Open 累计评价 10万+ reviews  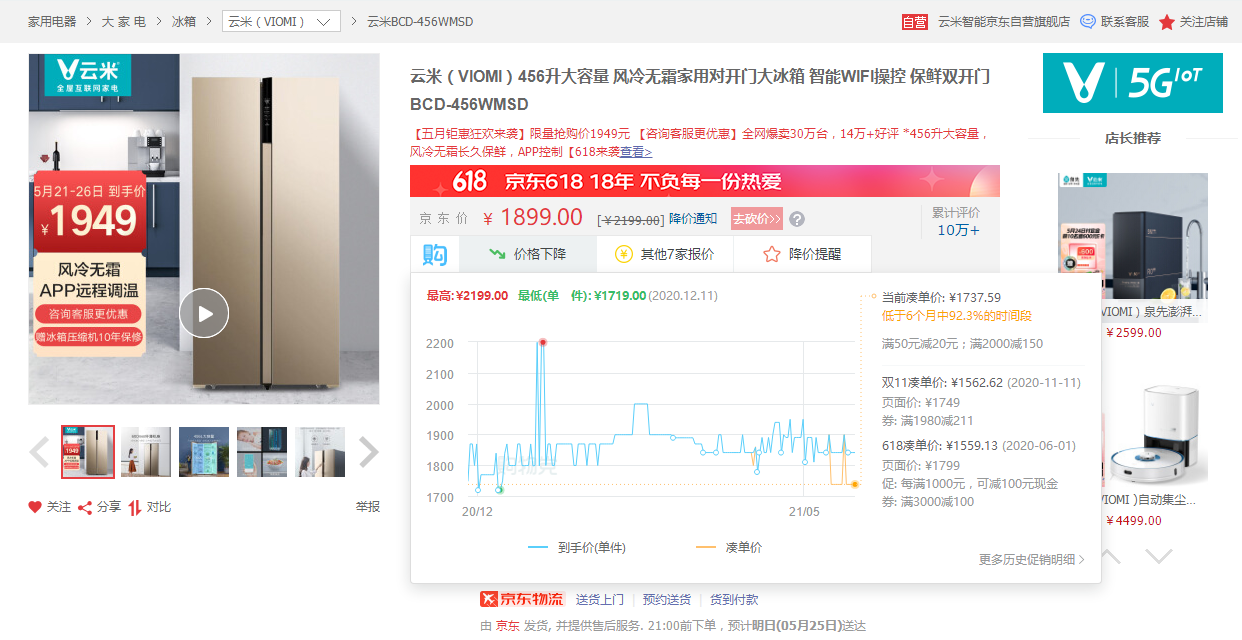click(x=958, y=221)
